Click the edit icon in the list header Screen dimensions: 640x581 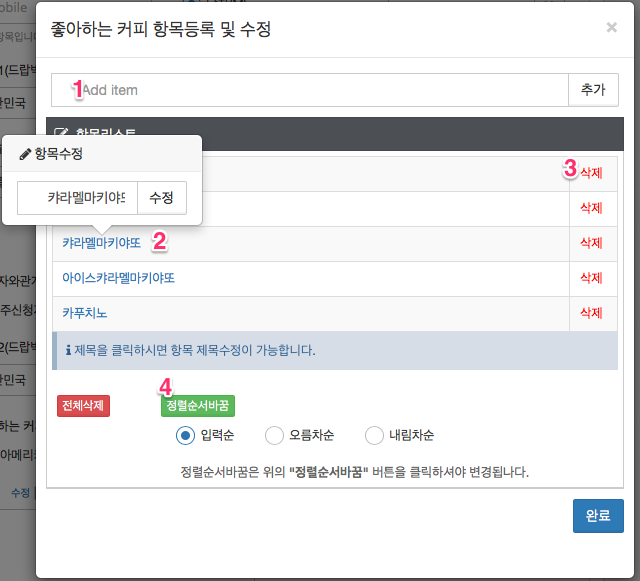point(61,131)
